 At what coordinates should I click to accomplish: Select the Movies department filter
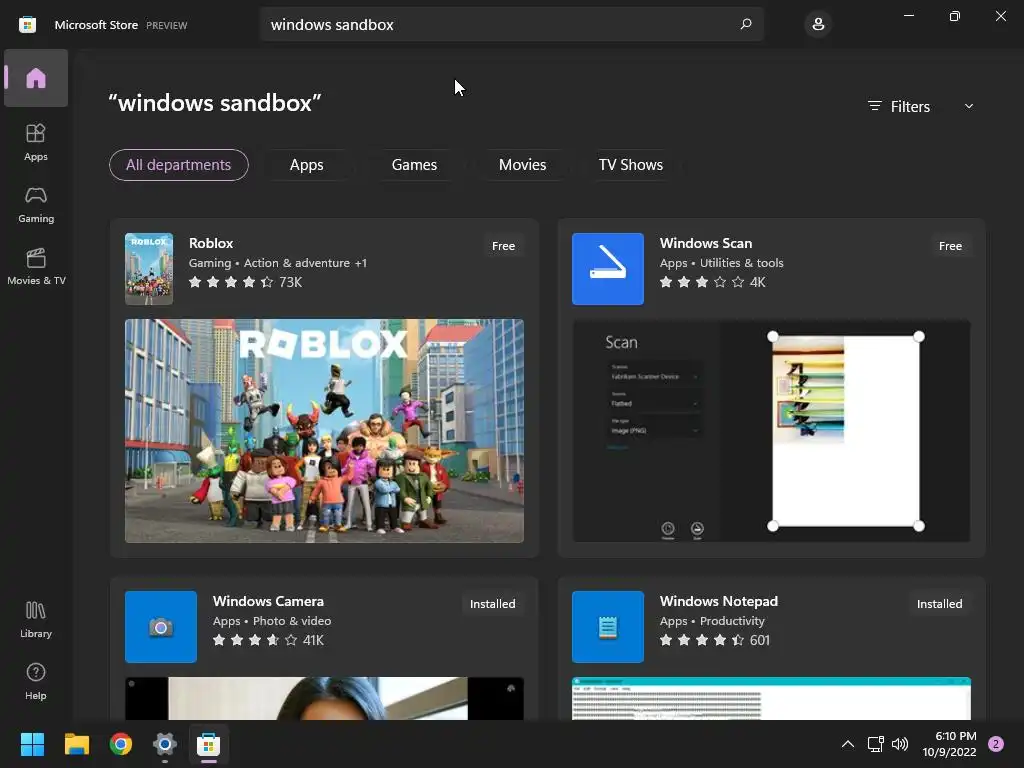click(522, 165)
